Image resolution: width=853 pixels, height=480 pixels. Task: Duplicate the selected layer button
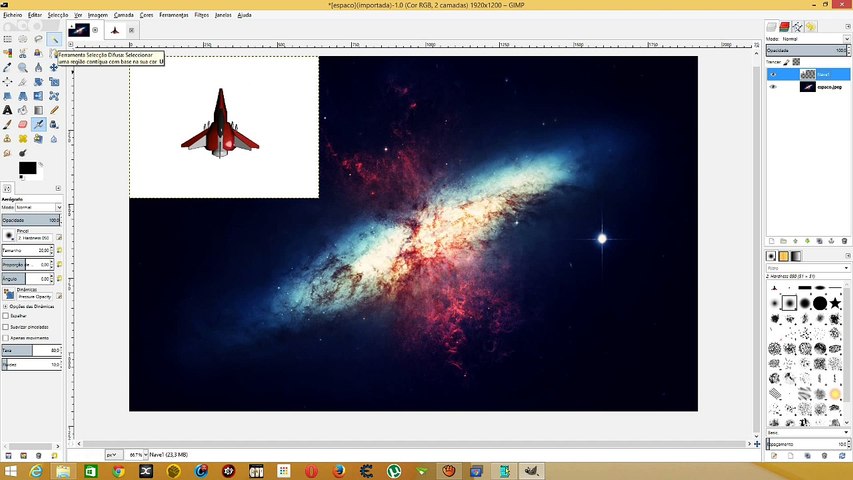[819, 241]
